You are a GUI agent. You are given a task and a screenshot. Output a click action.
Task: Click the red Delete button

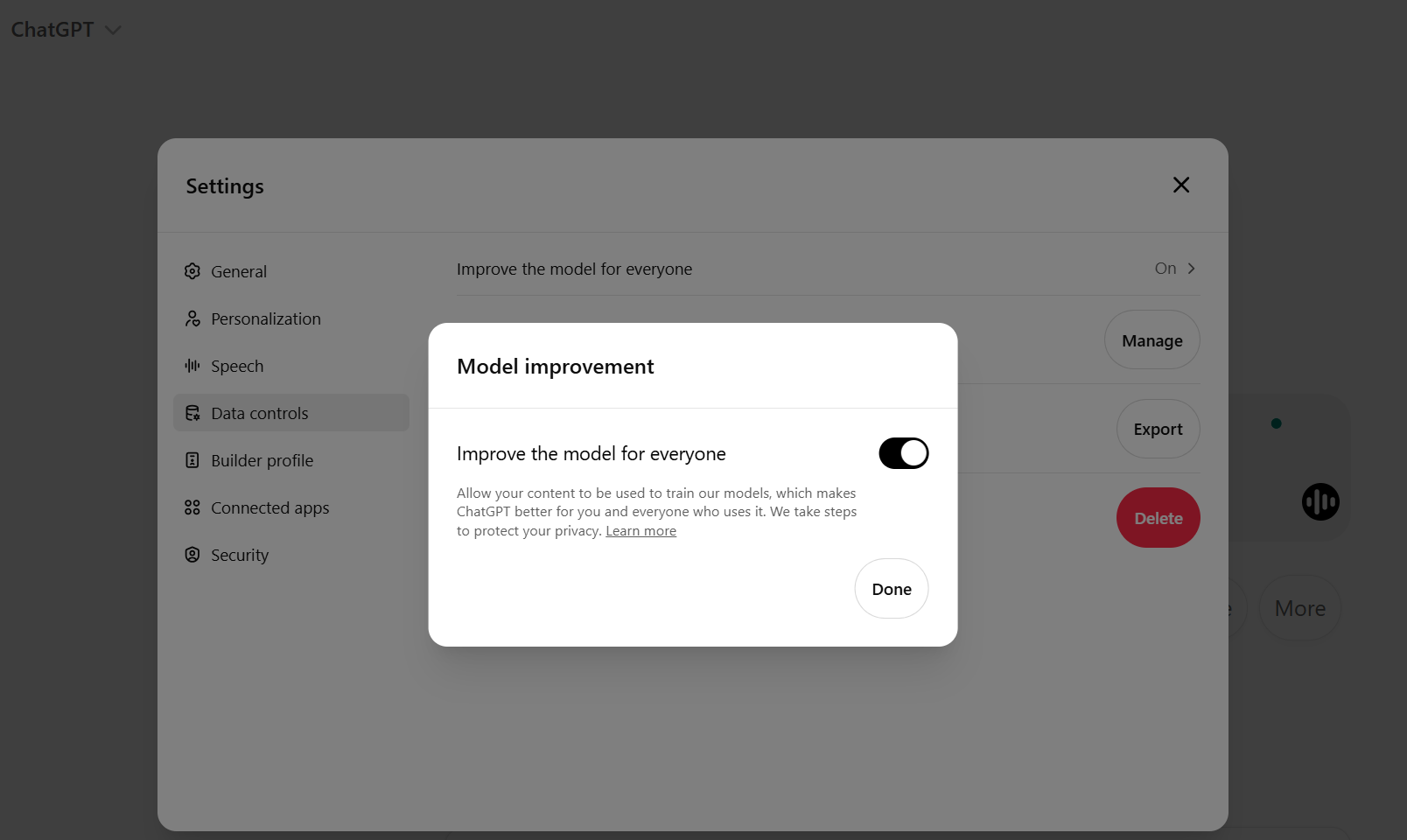point(1158,518)
